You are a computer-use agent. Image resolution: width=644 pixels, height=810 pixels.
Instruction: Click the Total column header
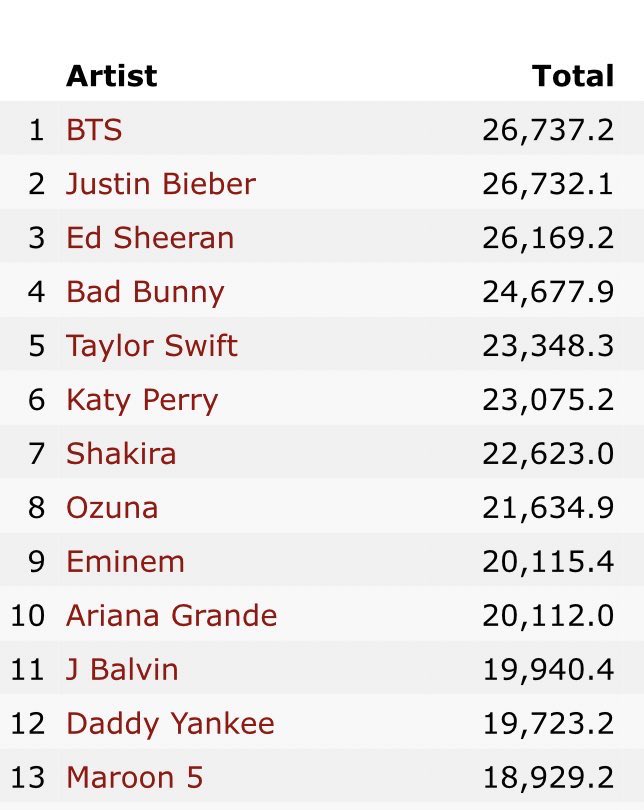click(573, 76)
